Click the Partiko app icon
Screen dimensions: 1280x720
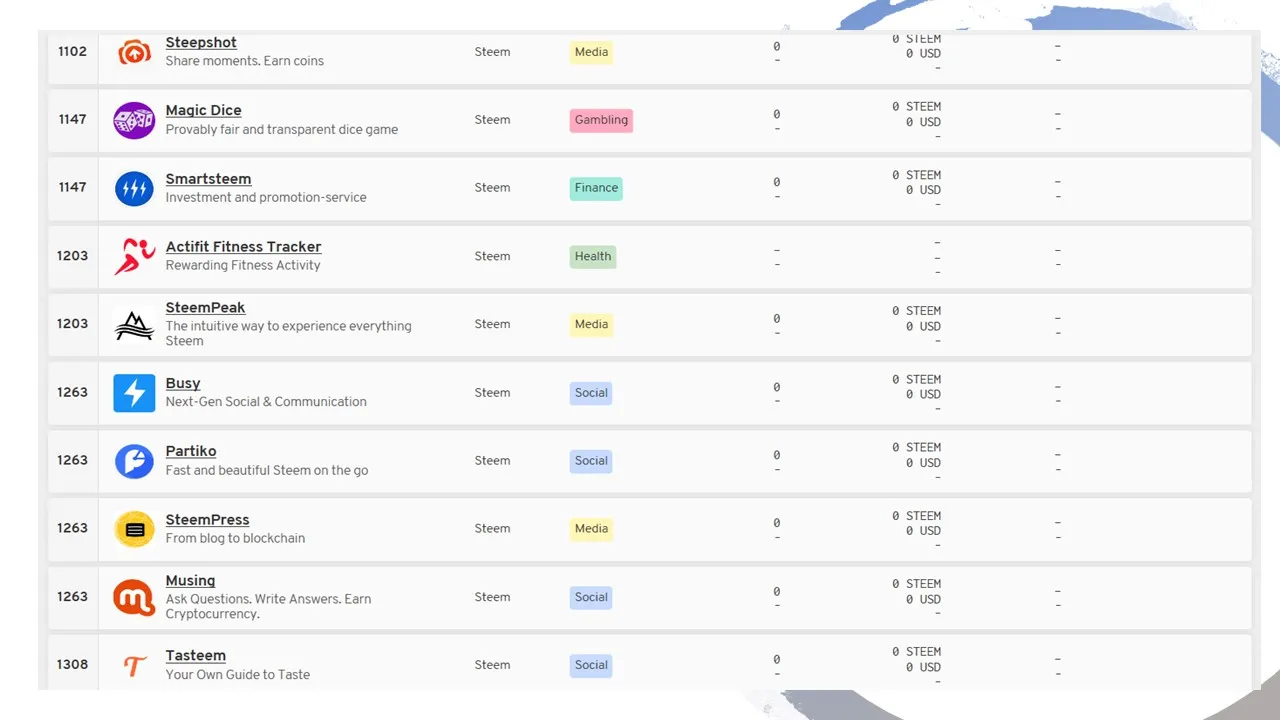pos(134,461)
